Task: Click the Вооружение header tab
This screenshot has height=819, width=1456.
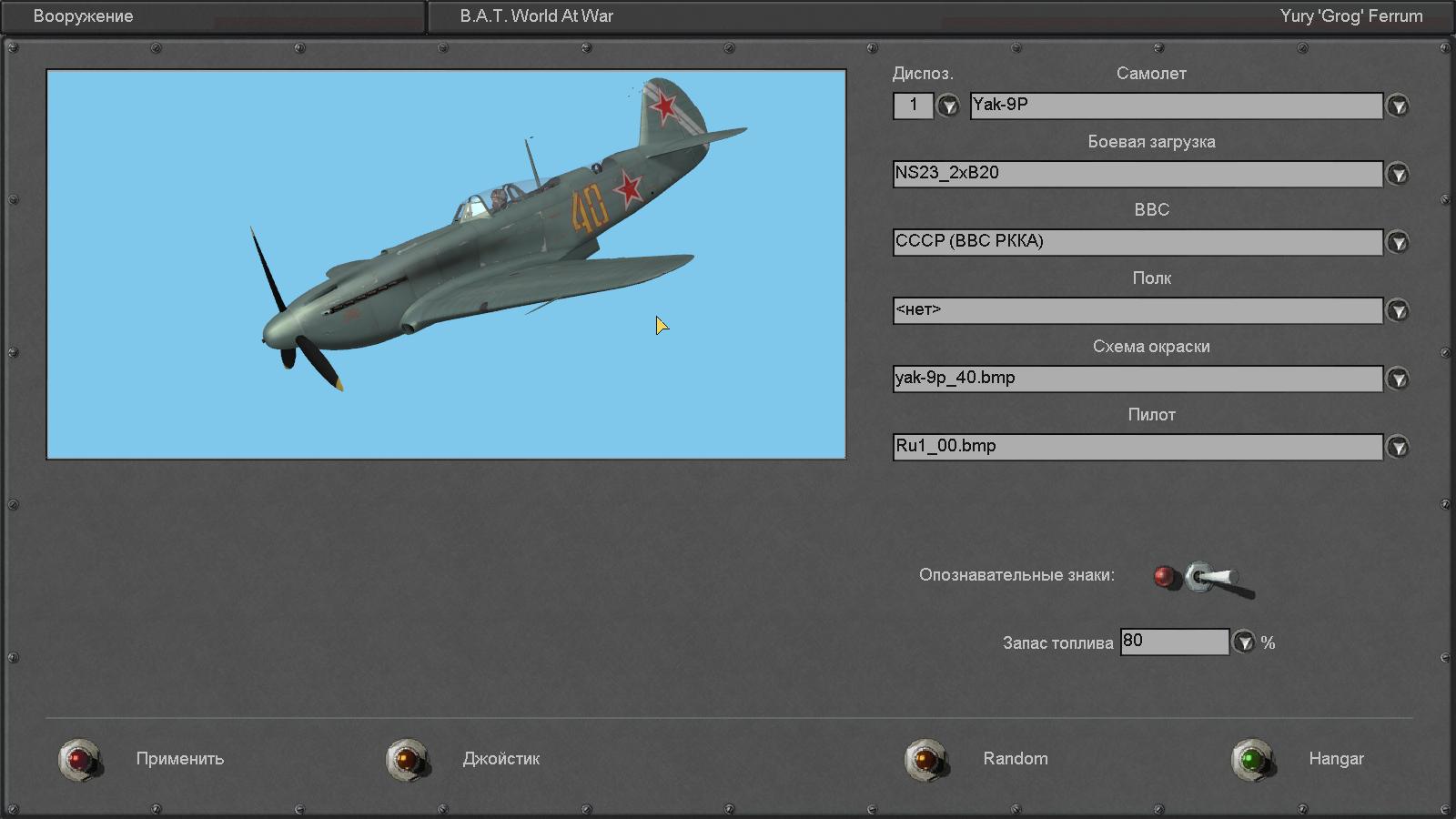Action: (83, 16)
